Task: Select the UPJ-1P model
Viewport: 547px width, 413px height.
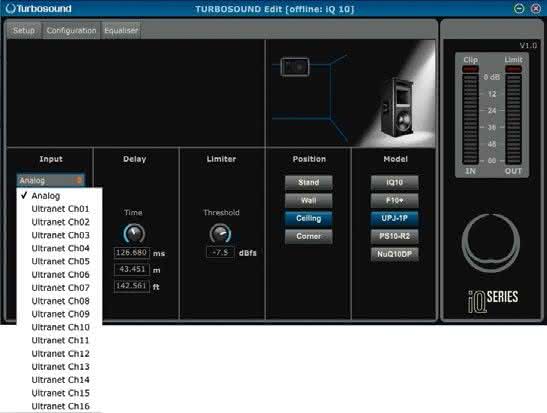Action: click(x=395, y=218)
